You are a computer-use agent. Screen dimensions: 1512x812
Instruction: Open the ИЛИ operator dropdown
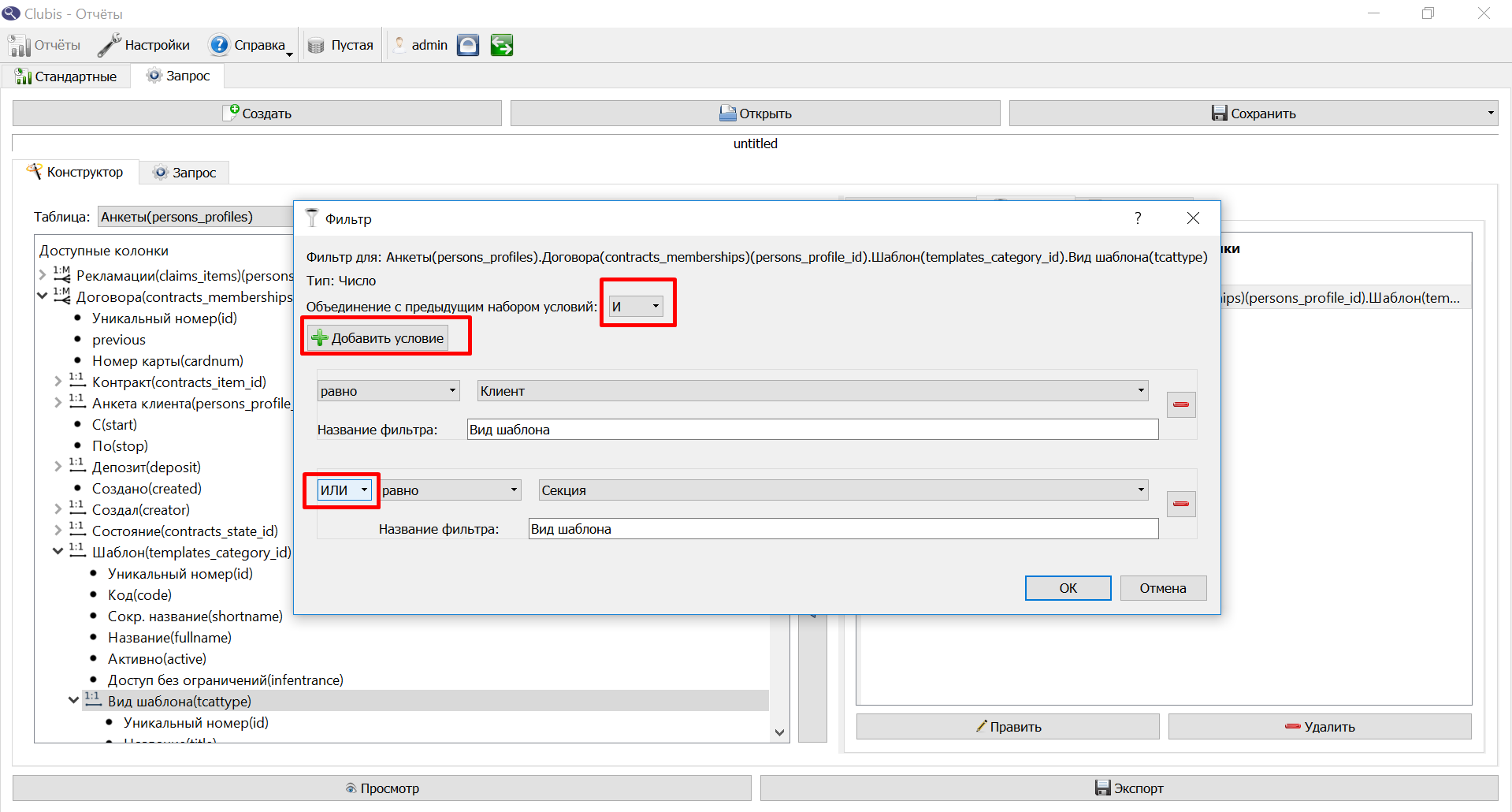point(344,490)
